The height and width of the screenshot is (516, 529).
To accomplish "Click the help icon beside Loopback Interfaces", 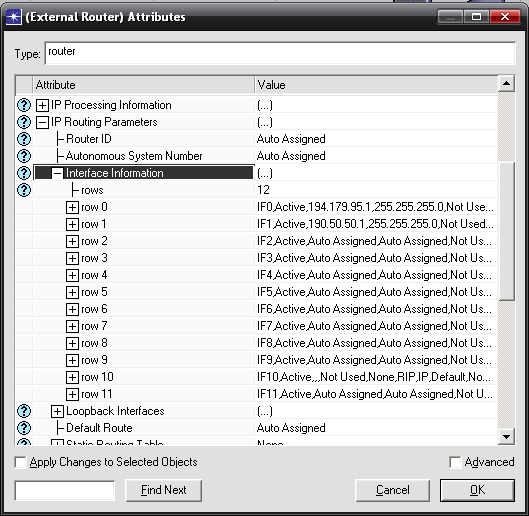I will [x=24, y=411].
